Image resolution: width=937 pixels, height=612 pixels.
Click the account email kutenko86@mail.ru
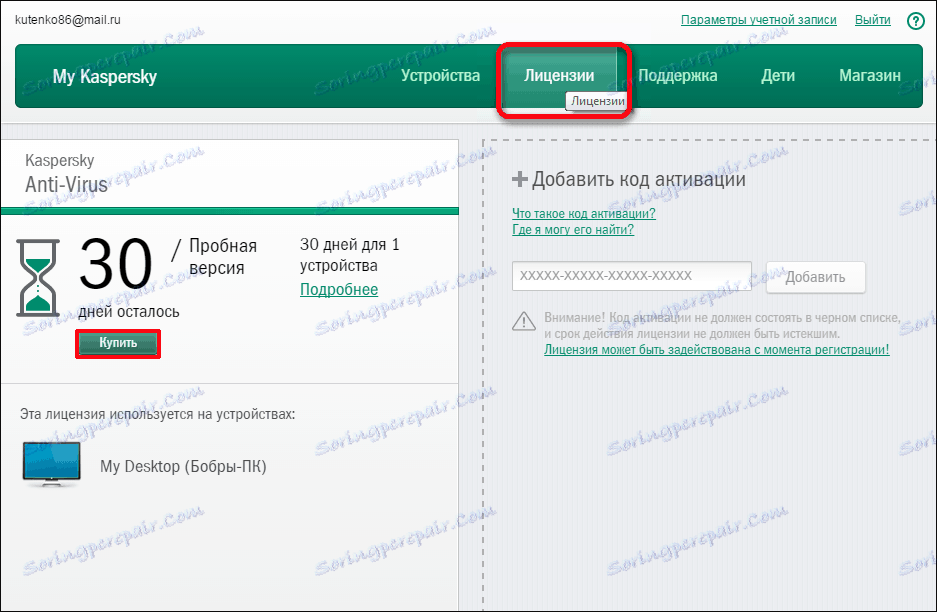click(68, 20)
